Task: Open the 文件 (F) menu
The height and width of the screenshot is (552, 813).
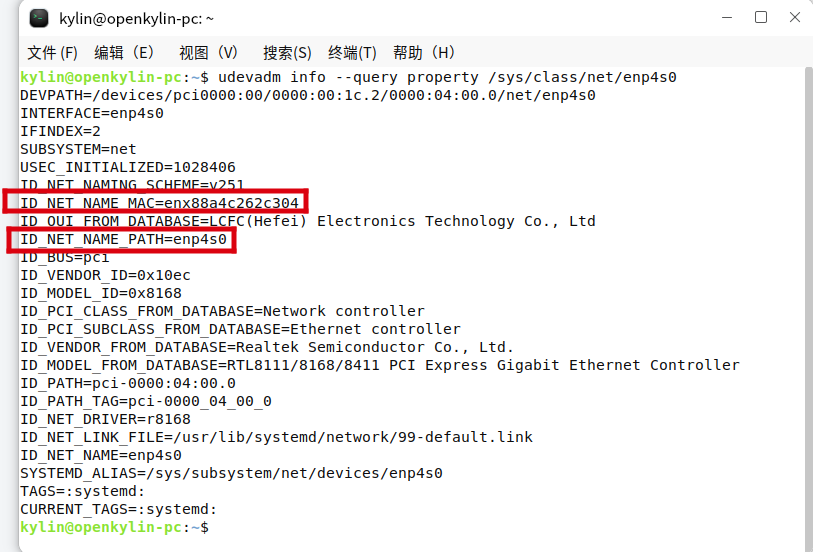Action: [x=52, y=52]
